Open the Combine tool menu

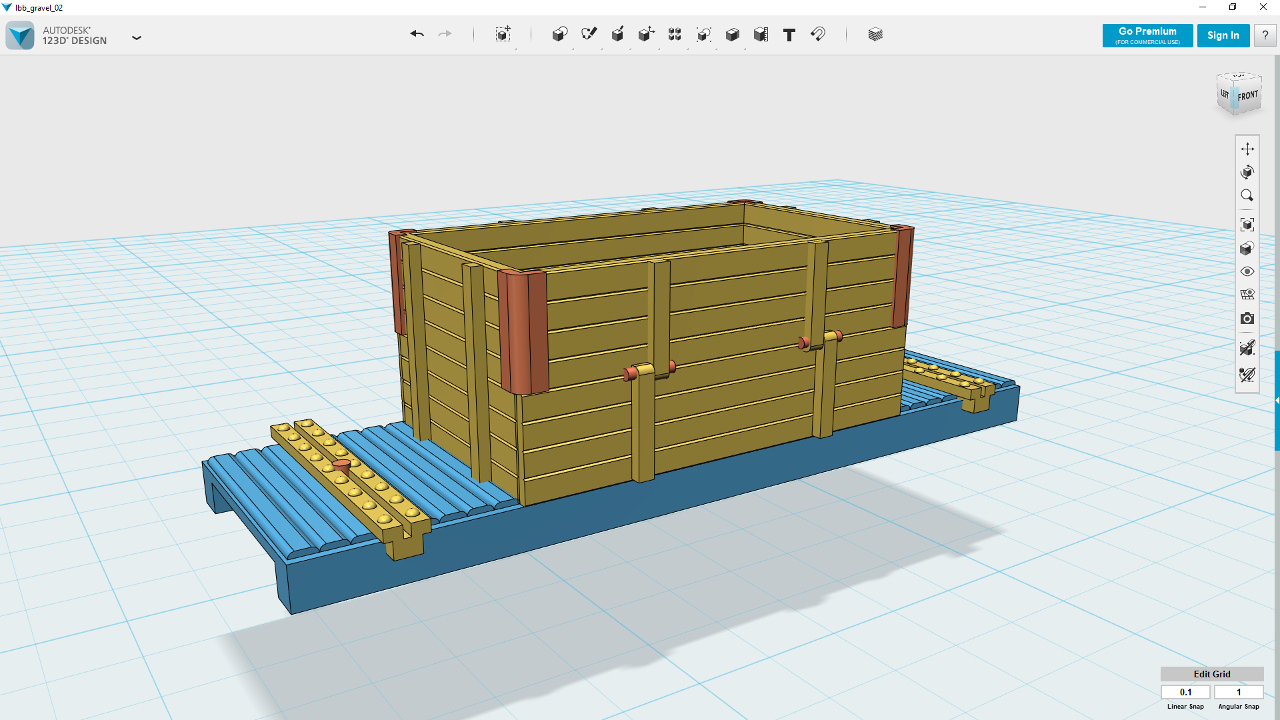coord(732,34)
